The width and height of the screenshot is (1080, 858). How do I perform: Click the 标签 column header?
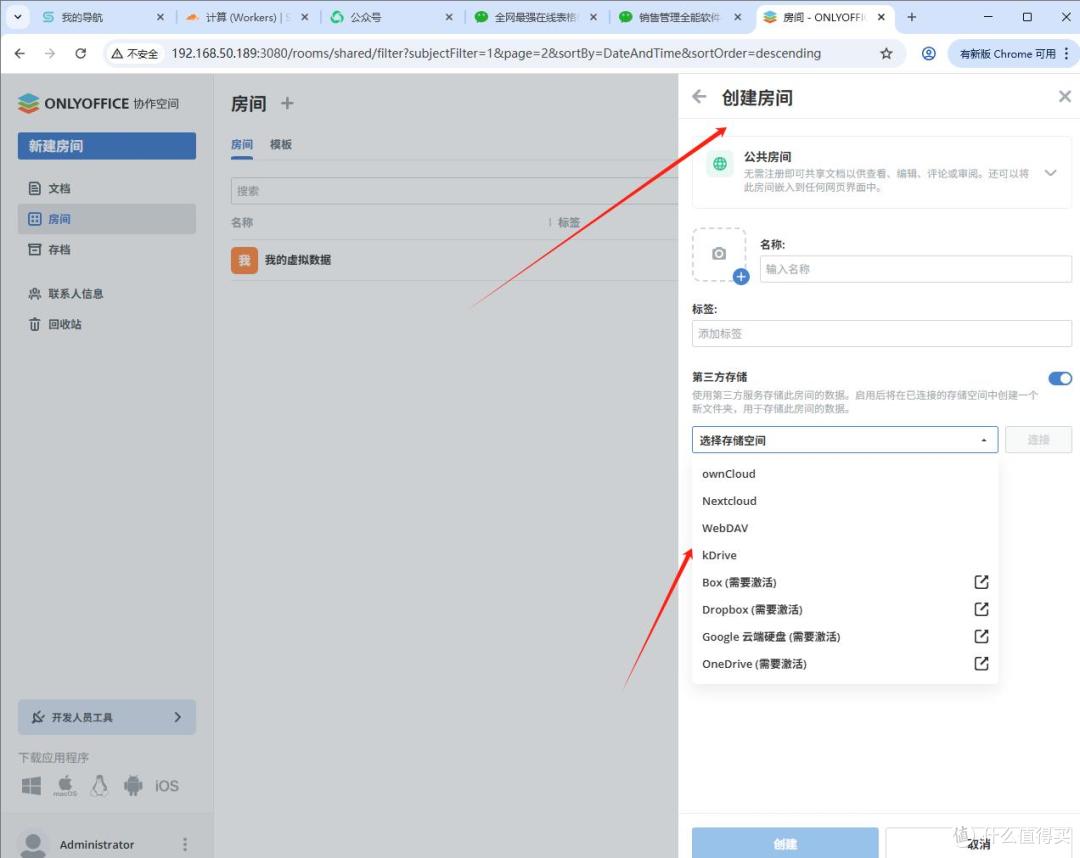click(569, 222)
